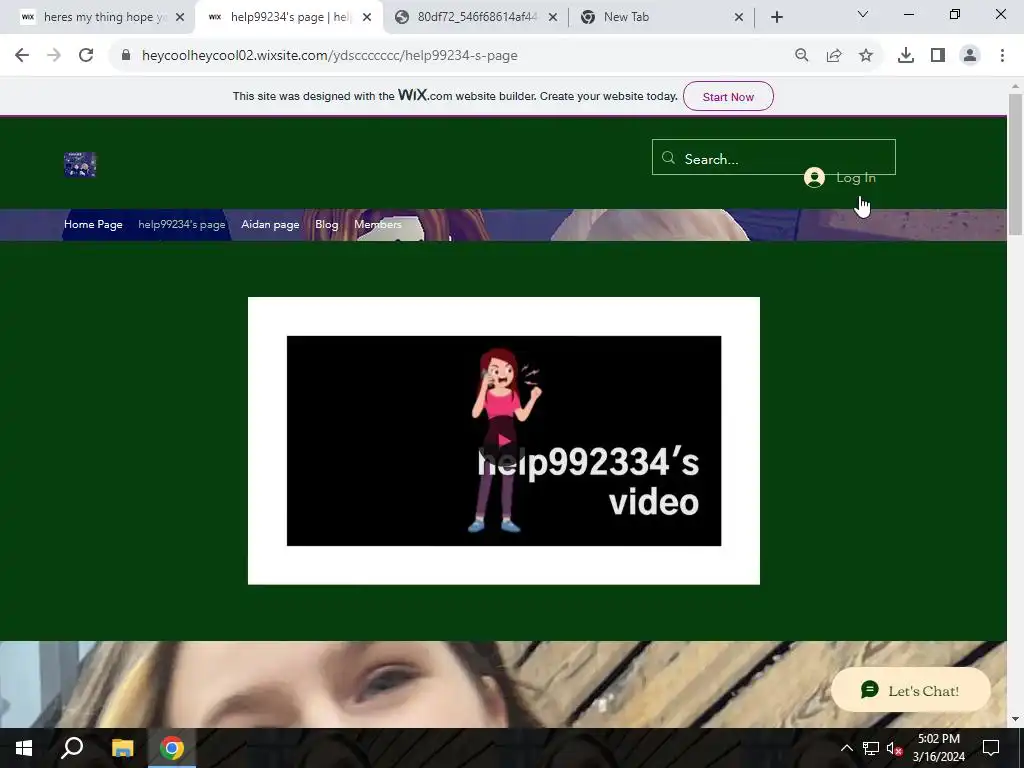Open a new browser tab with plus
The height and width of the screenshot is (768, 1024).
click(x=776, y=18)
